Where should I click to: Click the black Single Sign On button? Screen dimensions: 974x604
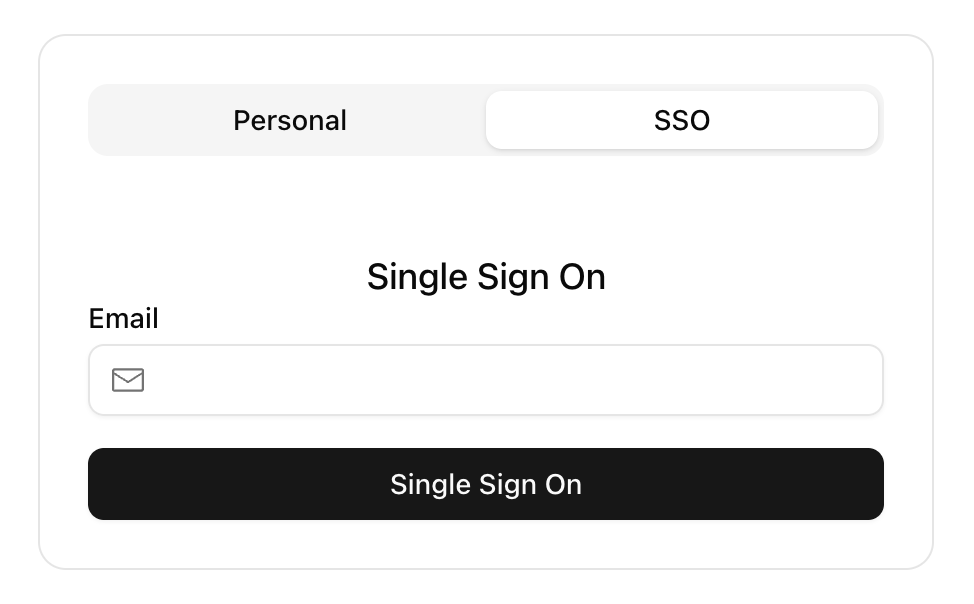(x=486, y=484)
